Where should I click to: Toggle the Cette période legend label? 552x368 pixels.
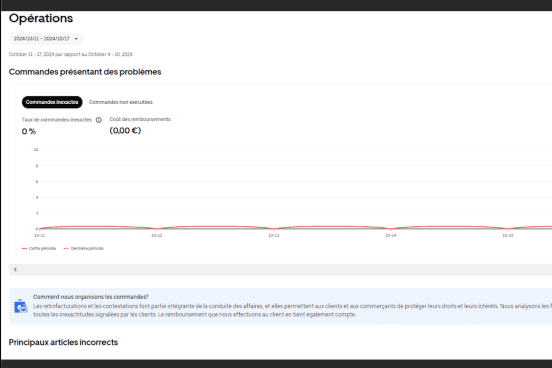pyautogui.click(x=42, y=249)
